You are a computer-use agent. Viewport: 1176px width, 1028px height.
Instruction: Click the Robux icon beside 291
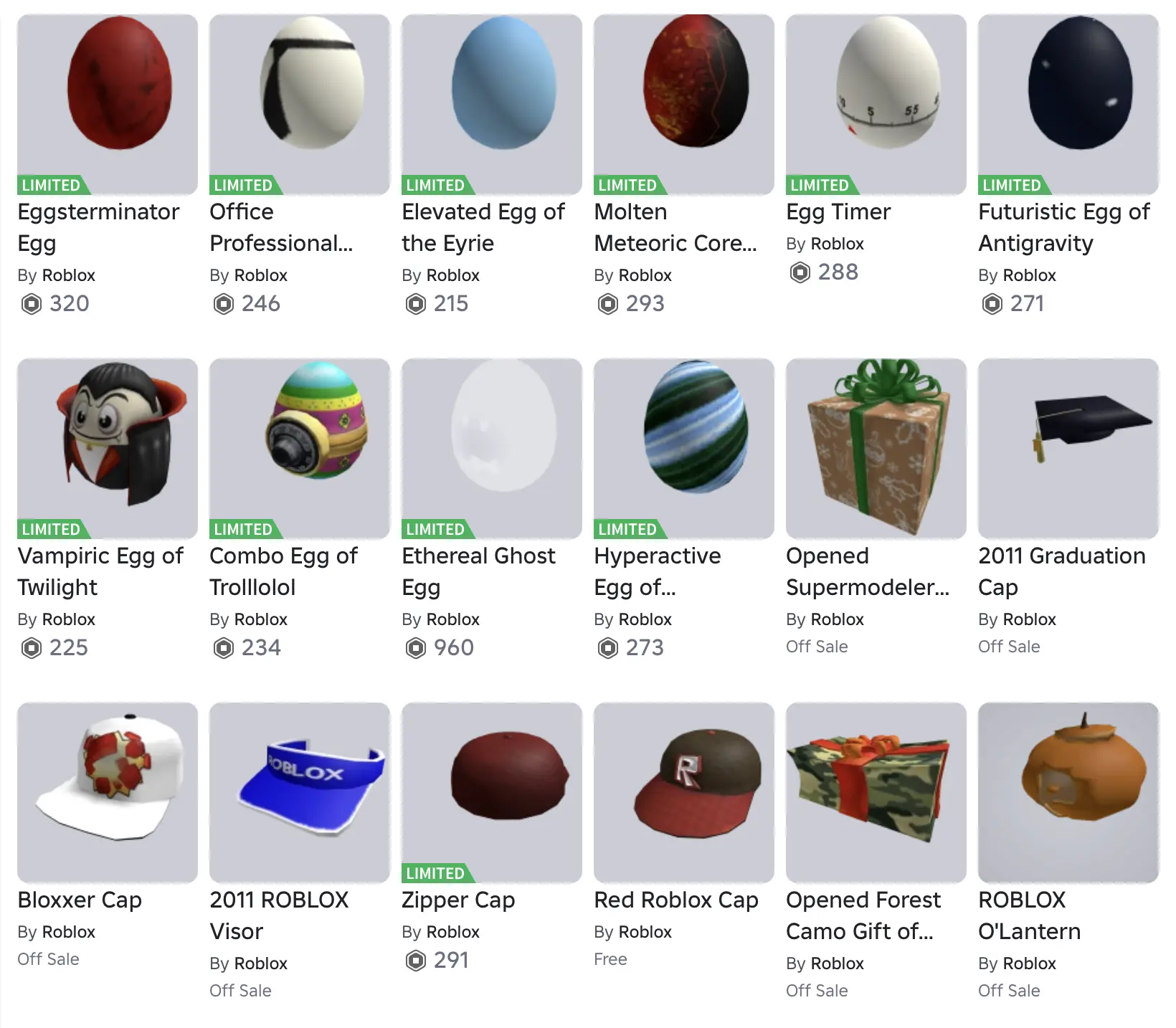[416, 961]
